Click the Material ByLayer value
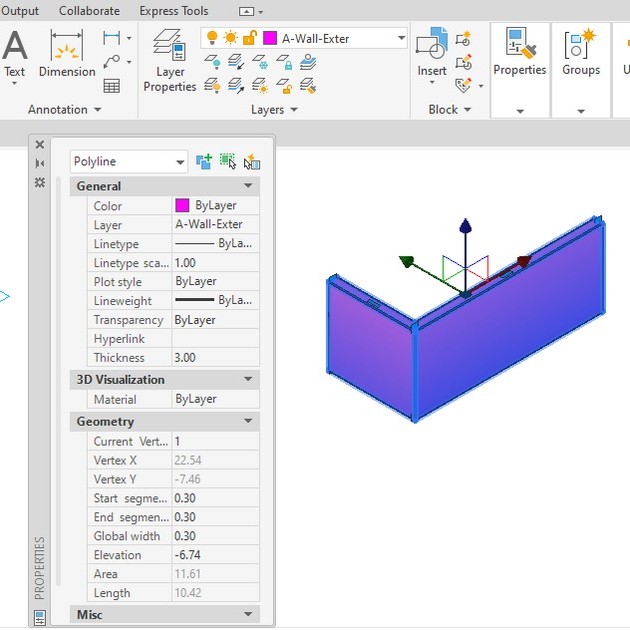The height and width of the screenshot is (630, 630). [x=215, y=399]
